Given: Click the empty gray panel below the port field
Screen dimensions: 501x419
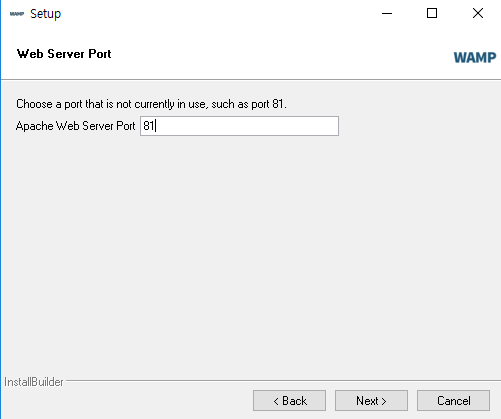Looking at the screenshot, I should [x=250, y=253].
